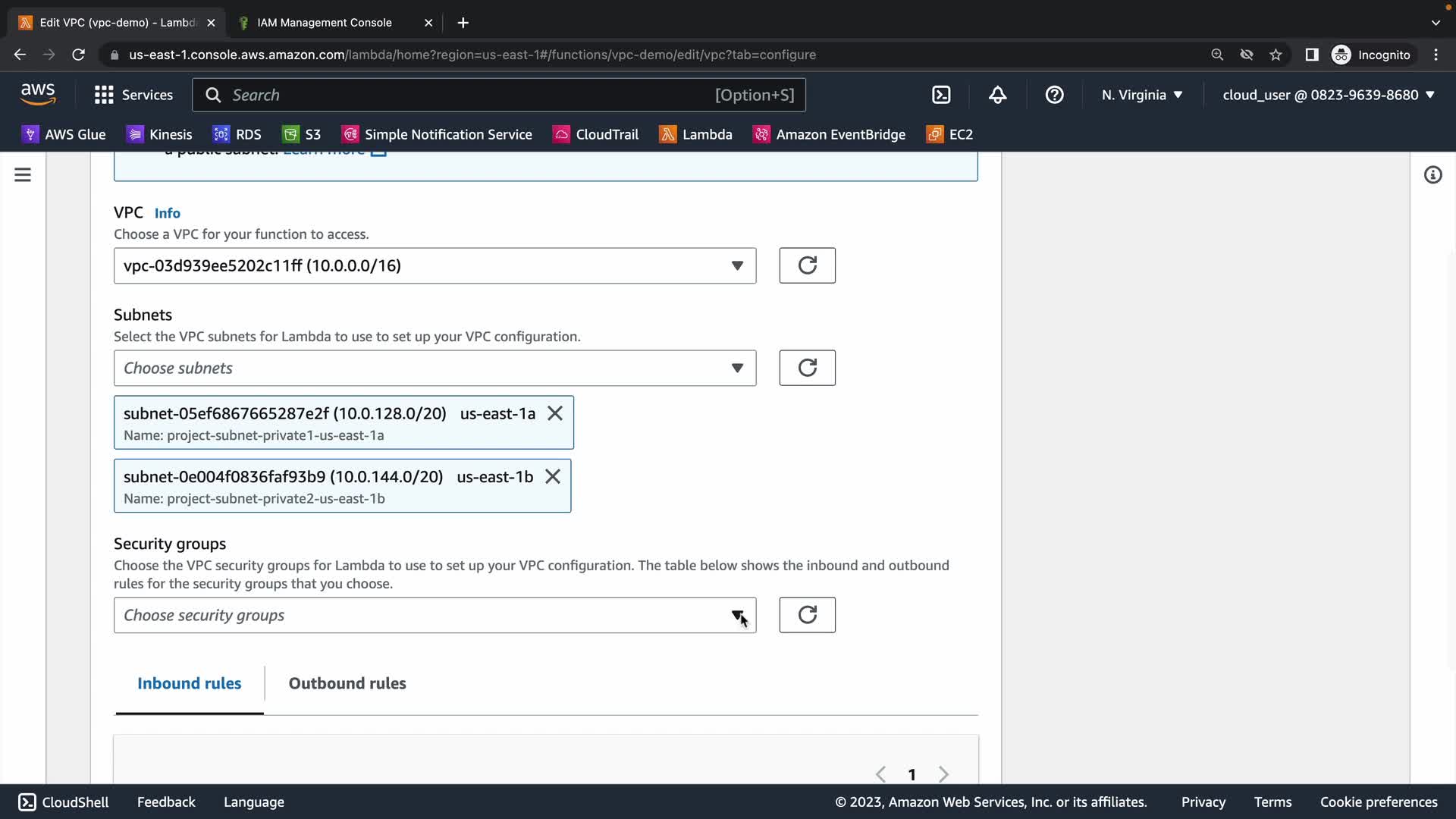The image size is (1456, 819).
Task: Open the Choose subnets dropdown
Action: coord(435,368)
